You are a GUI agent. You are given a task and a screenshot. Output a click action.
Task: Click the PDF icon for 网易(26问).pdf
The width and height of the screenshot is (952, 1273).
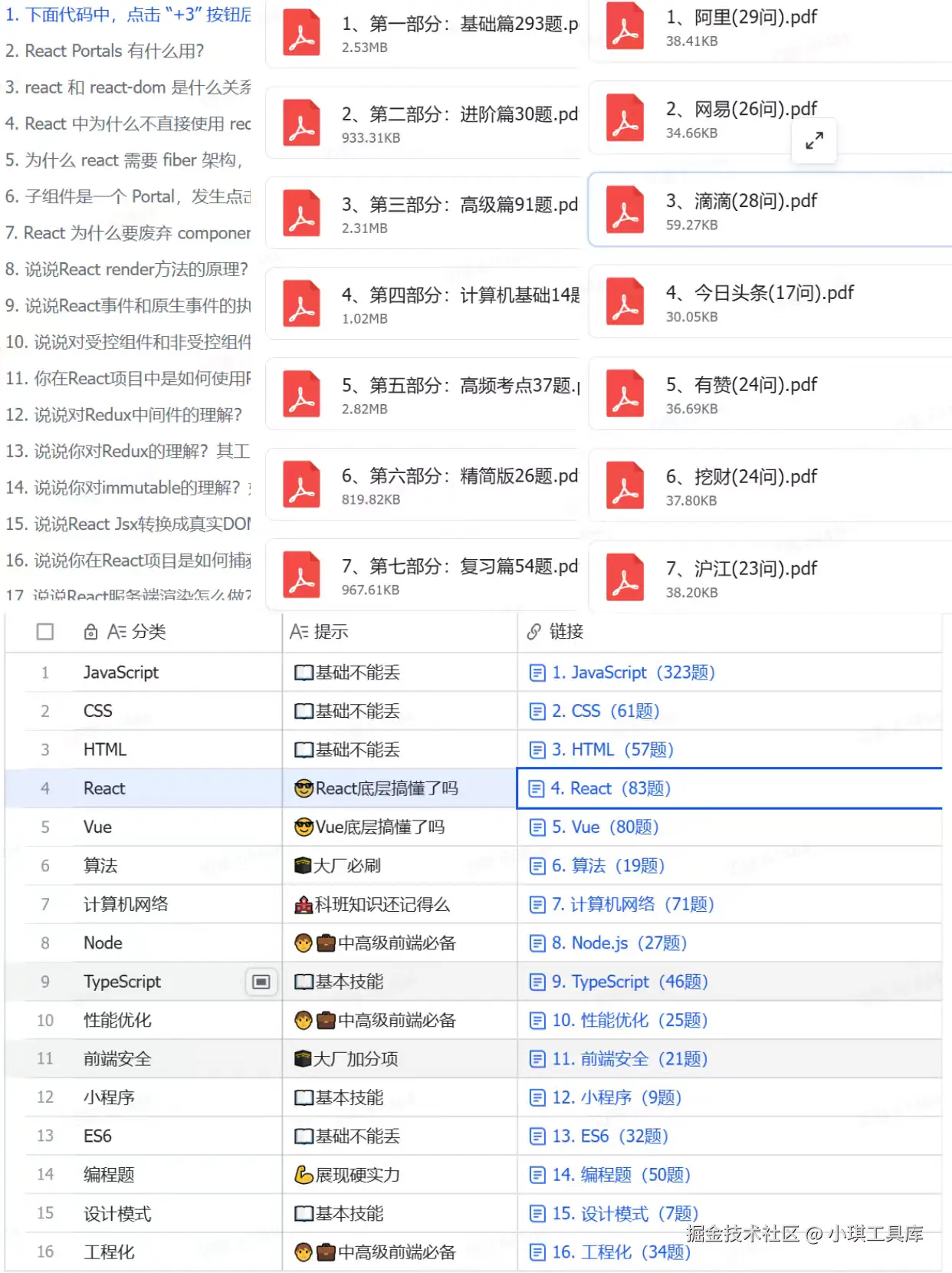point(625,118)
